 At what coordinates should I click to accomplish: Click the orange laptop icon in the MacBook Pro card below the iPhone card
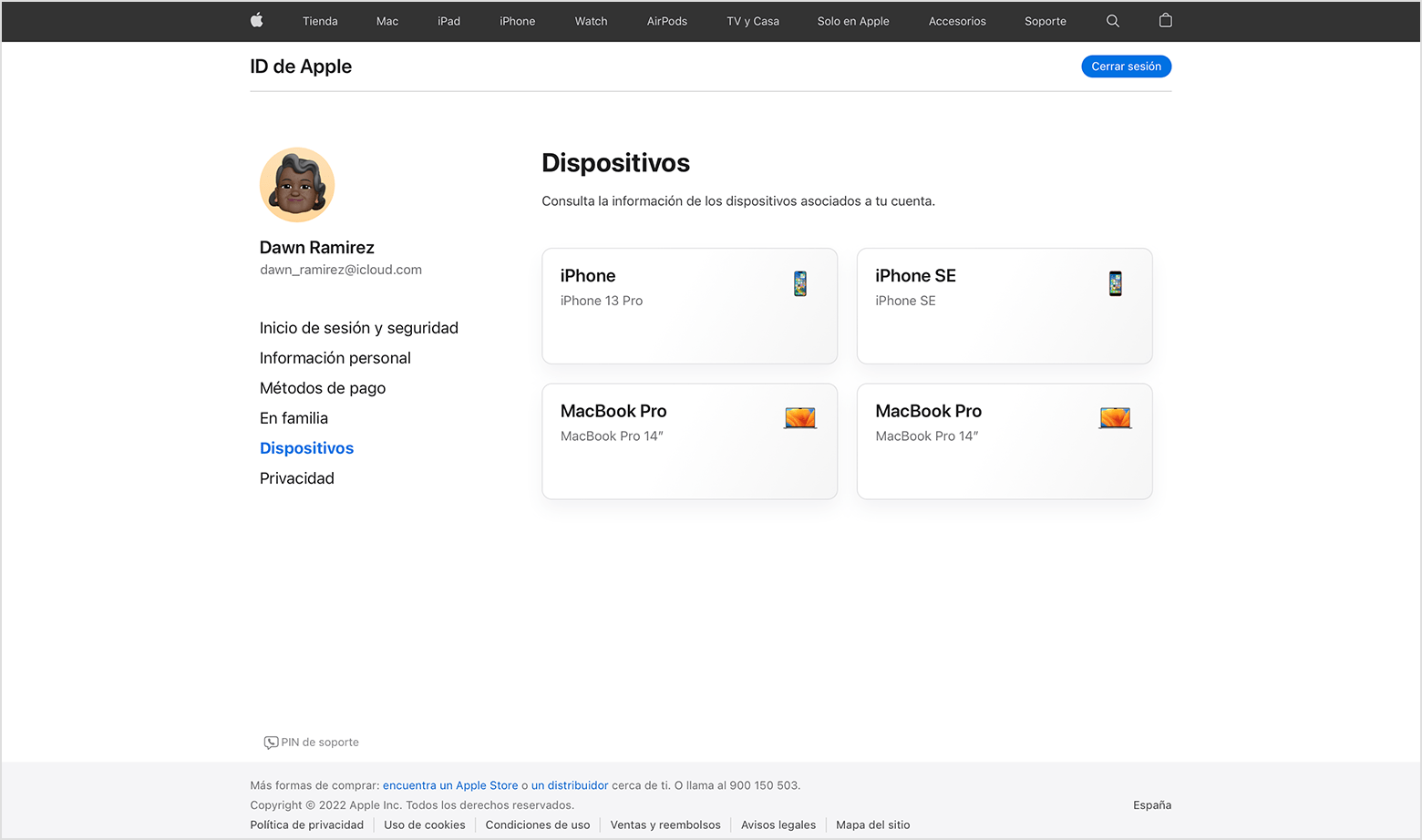(800, 418)
